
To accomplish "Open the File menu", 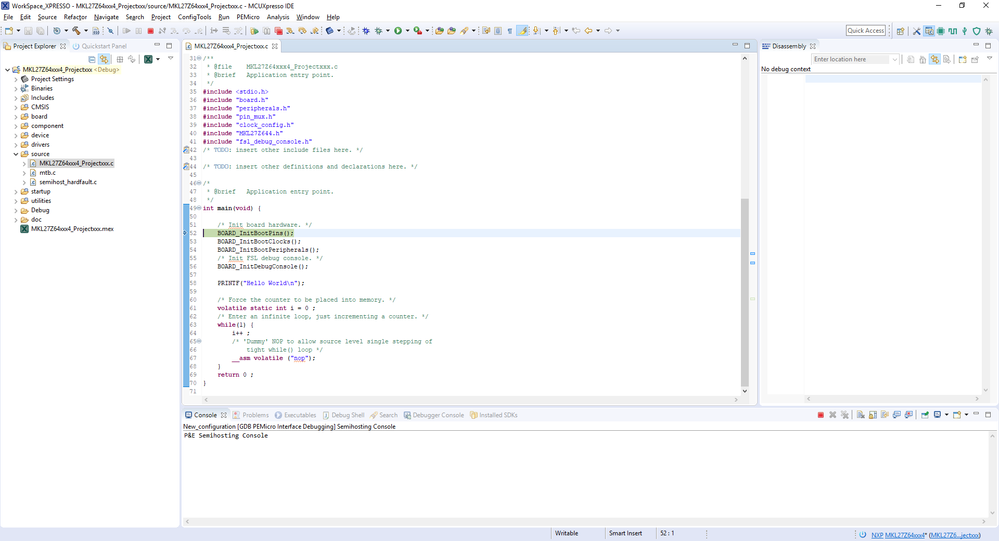I will point(8,17).
